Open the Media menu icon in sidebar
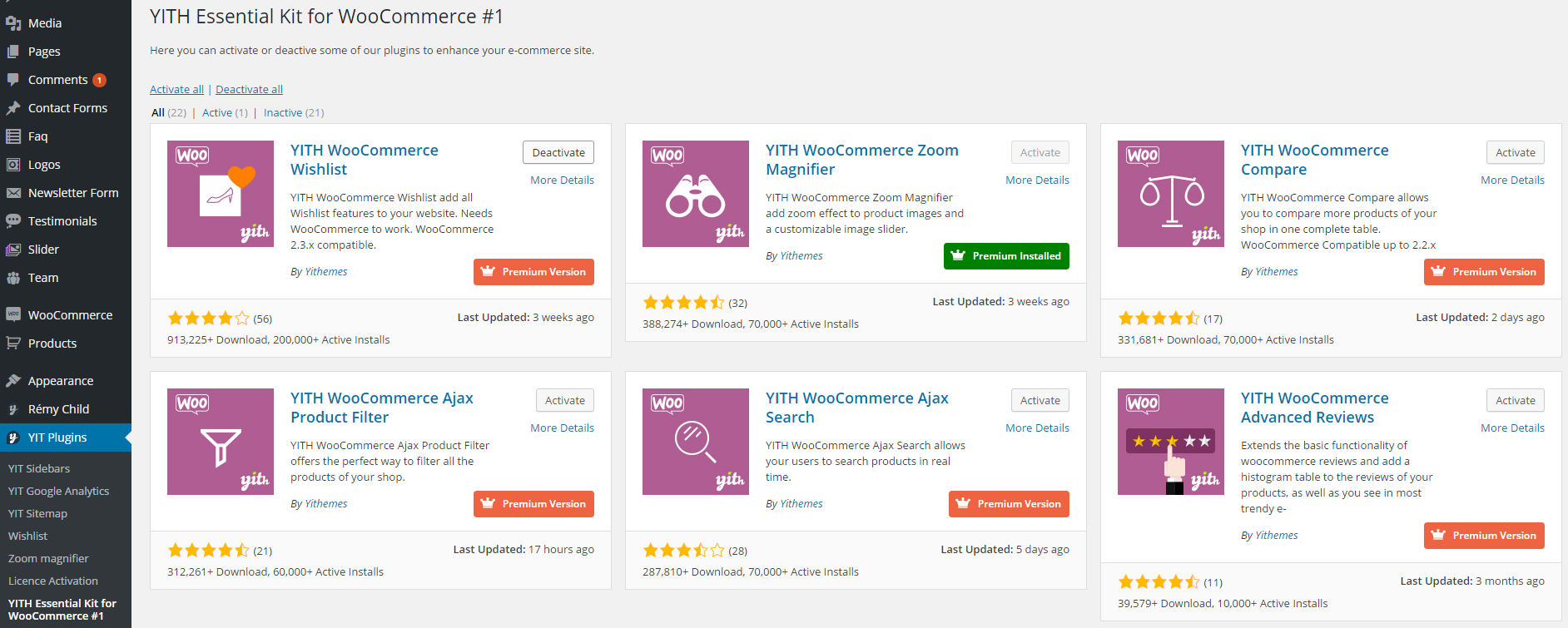The width and height of the screenshot is (1568, 628). (13, 23)
